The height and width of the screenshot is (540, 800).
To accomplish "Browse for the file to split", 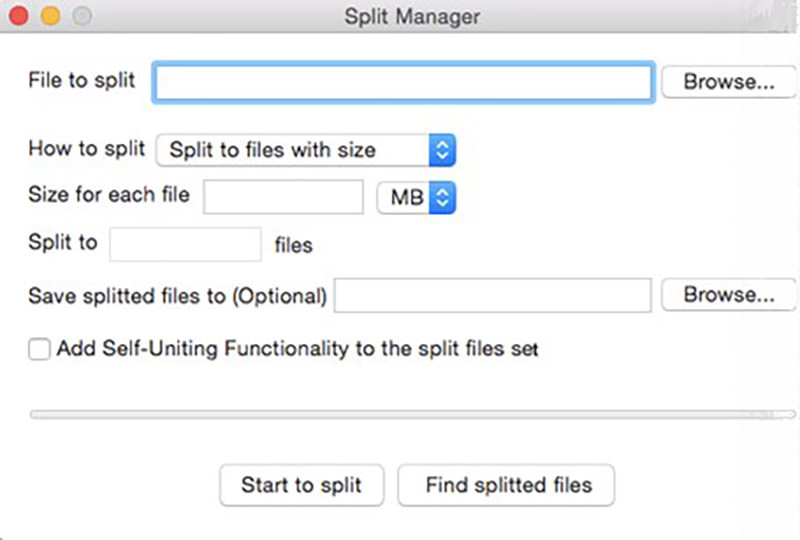I will [x=729, y=82].
